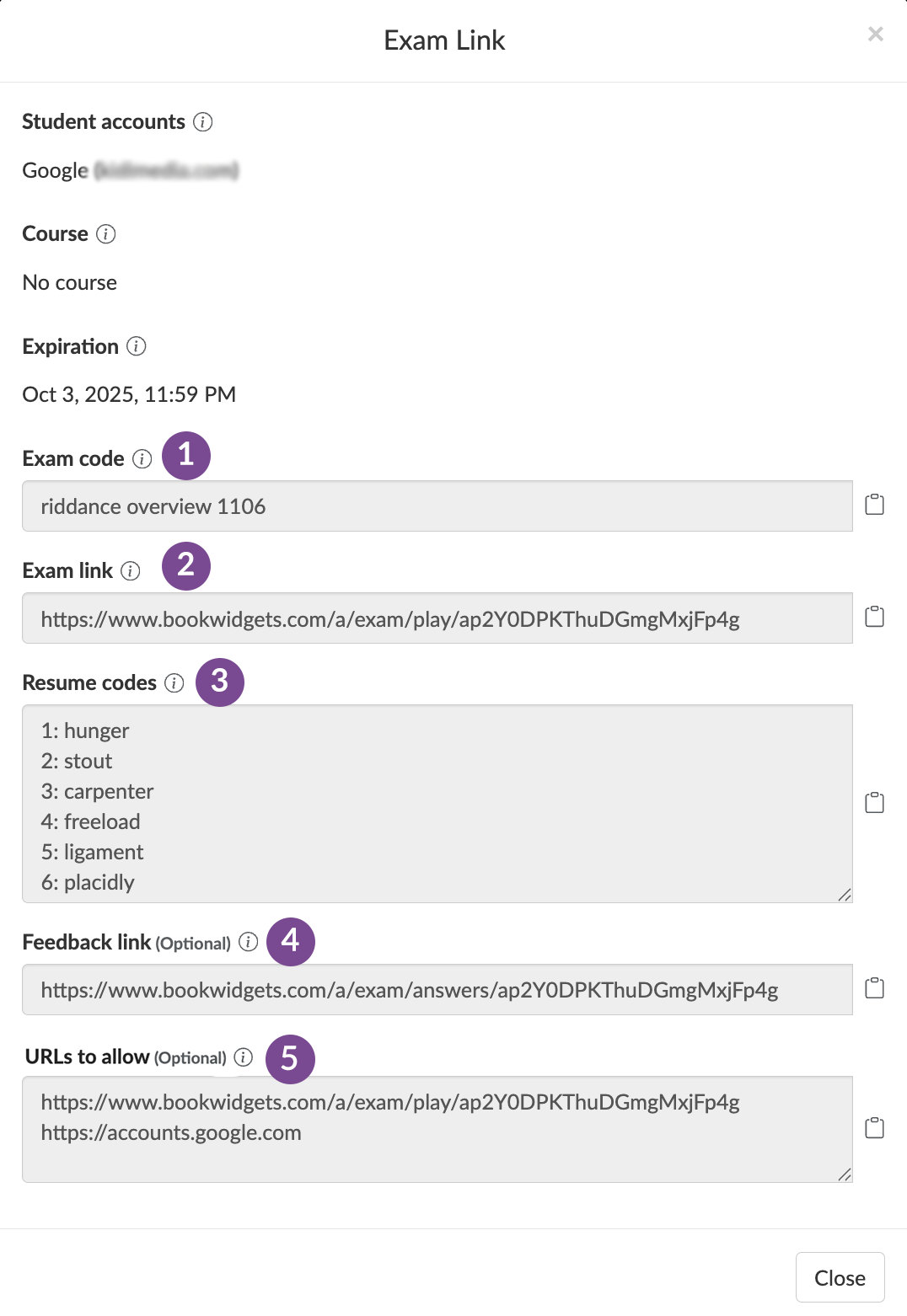Show info about Resume codes
The width and height of the screenshot is (907, 1316).
174,684
